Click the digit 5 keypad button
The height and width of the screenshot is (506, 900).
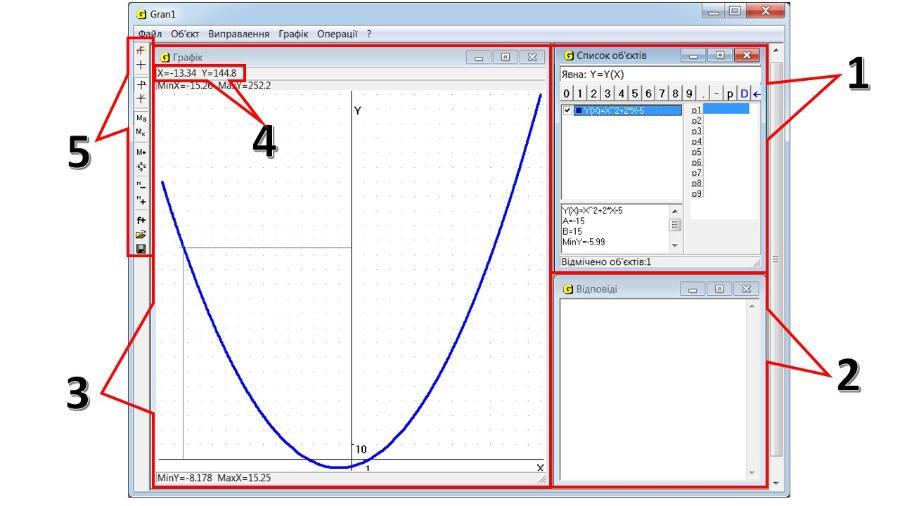pyautogui.click(x=635, y=94)
